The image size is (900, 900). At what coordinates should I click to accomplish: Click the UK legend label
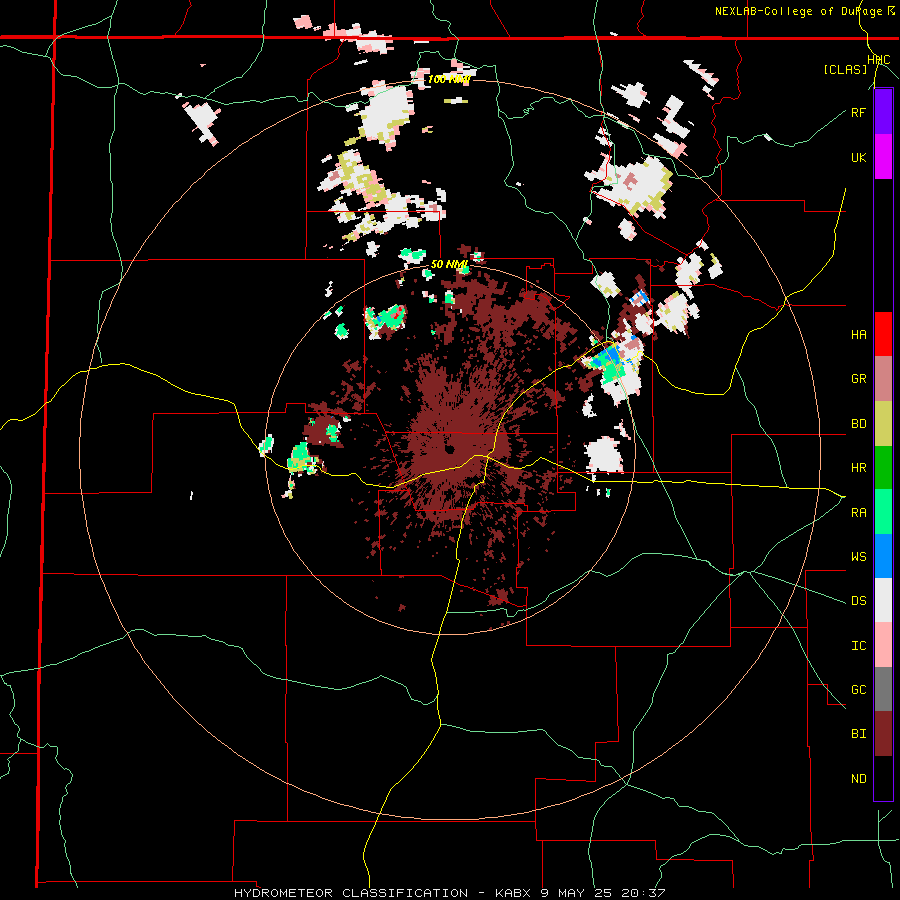click(x=858, y=157)
